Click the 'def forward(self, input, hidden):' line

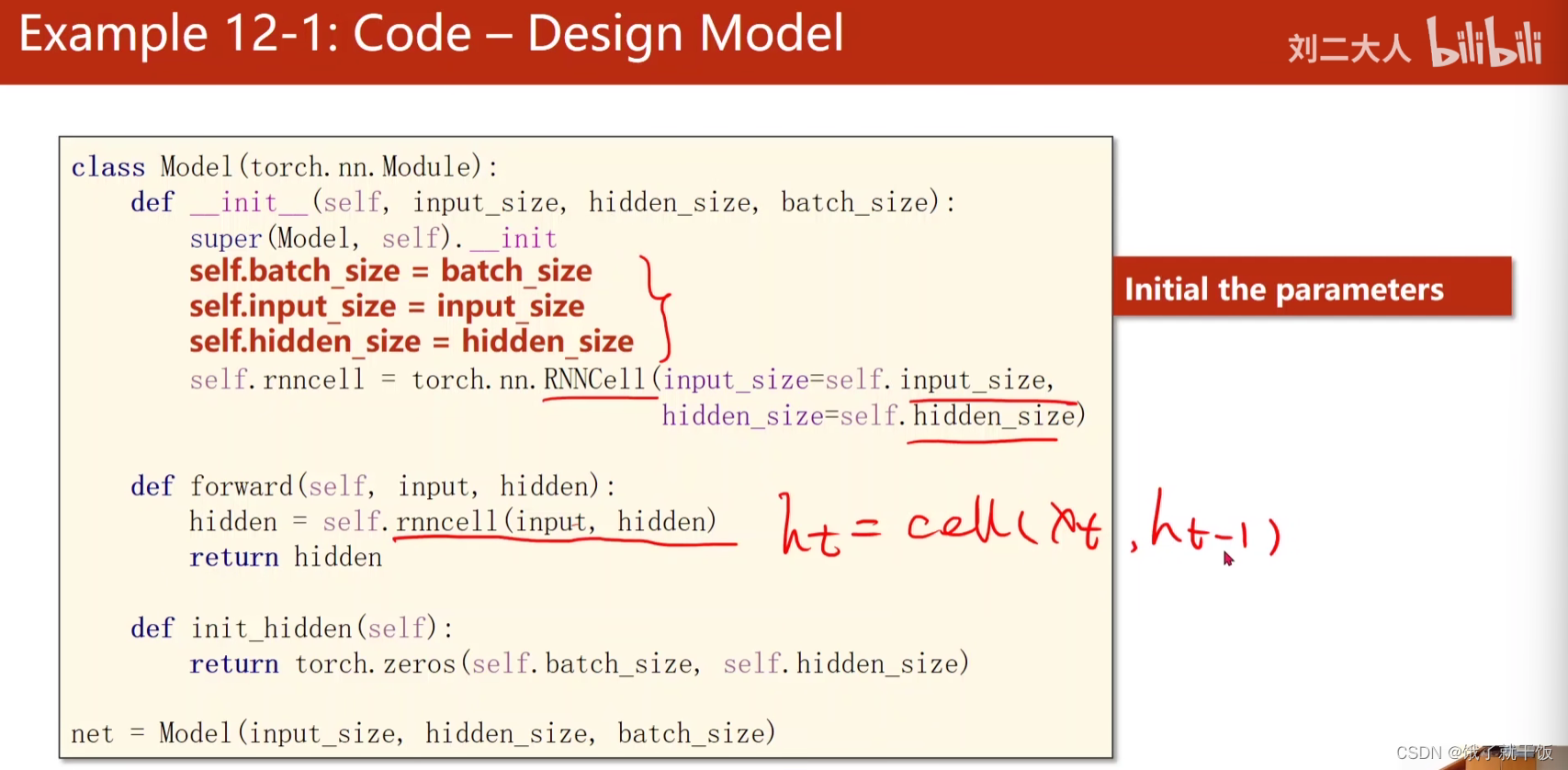(x=373, y=486)
